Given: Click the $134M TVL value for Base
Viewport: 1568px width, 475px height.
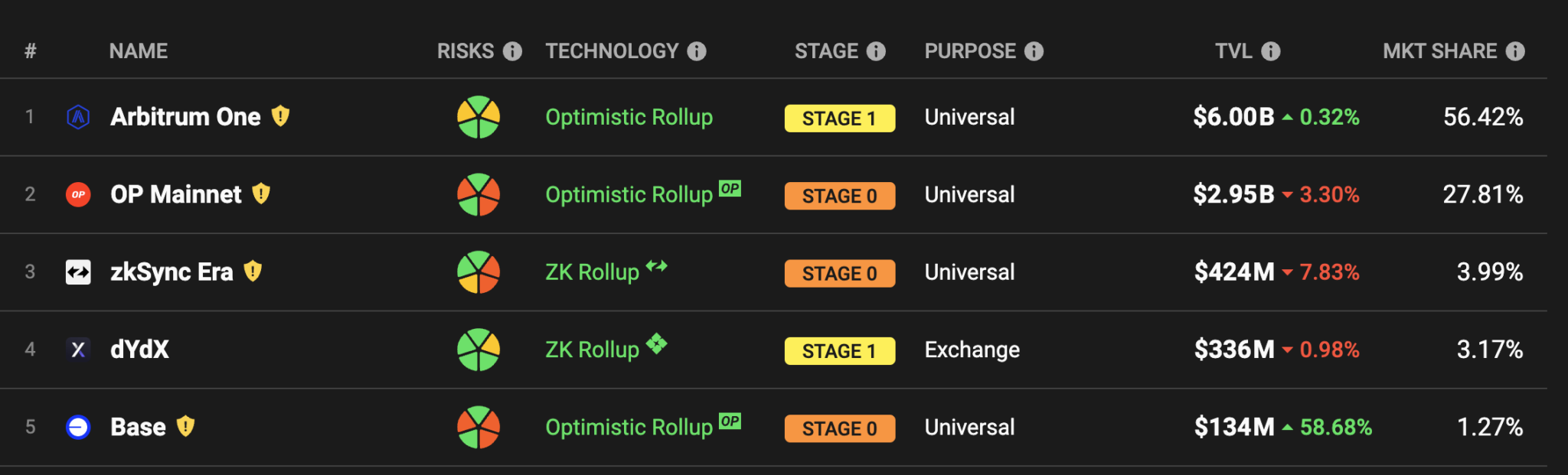Looking at the screenshot, I should (1234, 427).
